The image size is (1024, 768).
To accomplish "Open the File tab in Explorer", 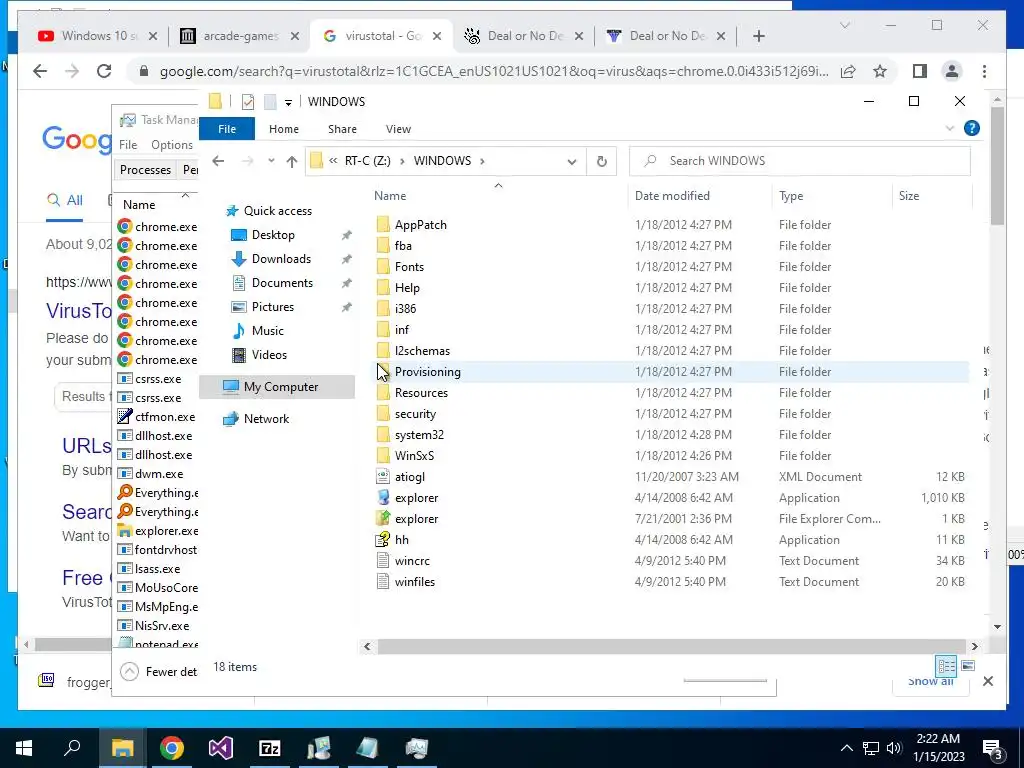I will pos(227,129).
